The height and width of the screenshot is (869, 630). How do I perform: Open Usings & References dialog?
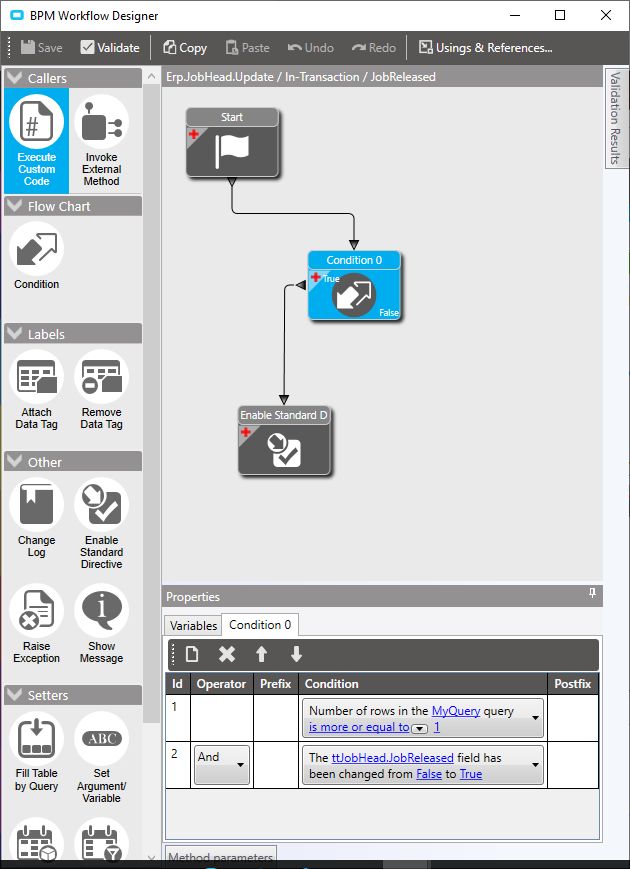click(x=485, y=48)
